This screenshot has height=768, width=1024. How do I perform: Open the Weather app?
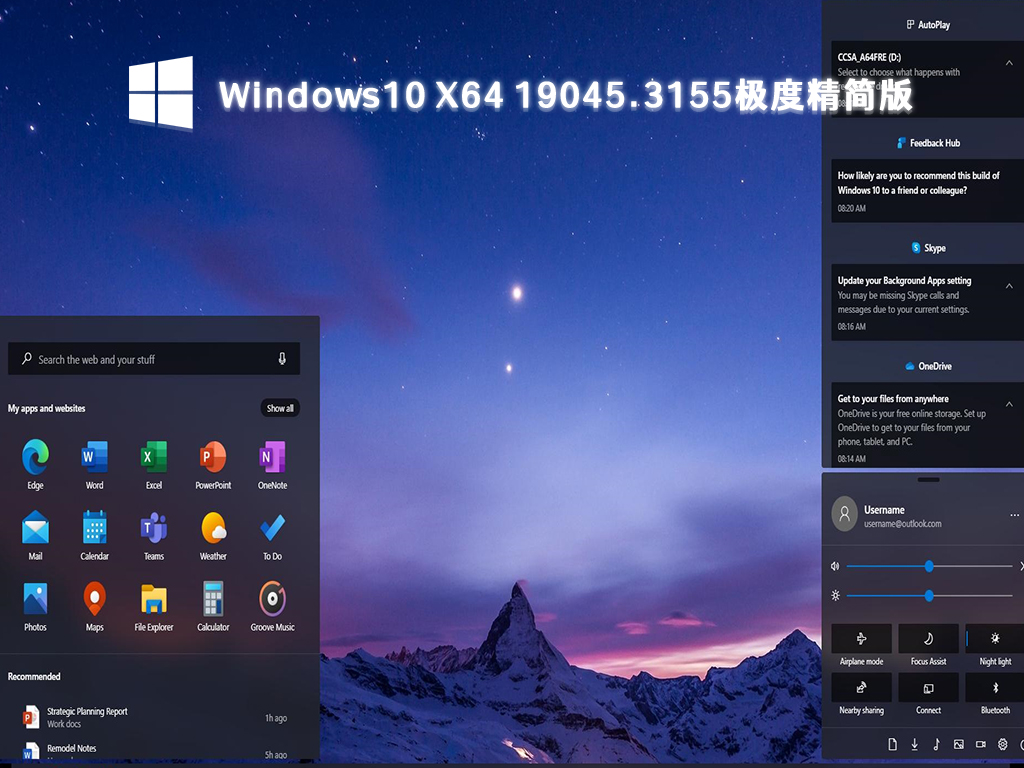point(213,535)
